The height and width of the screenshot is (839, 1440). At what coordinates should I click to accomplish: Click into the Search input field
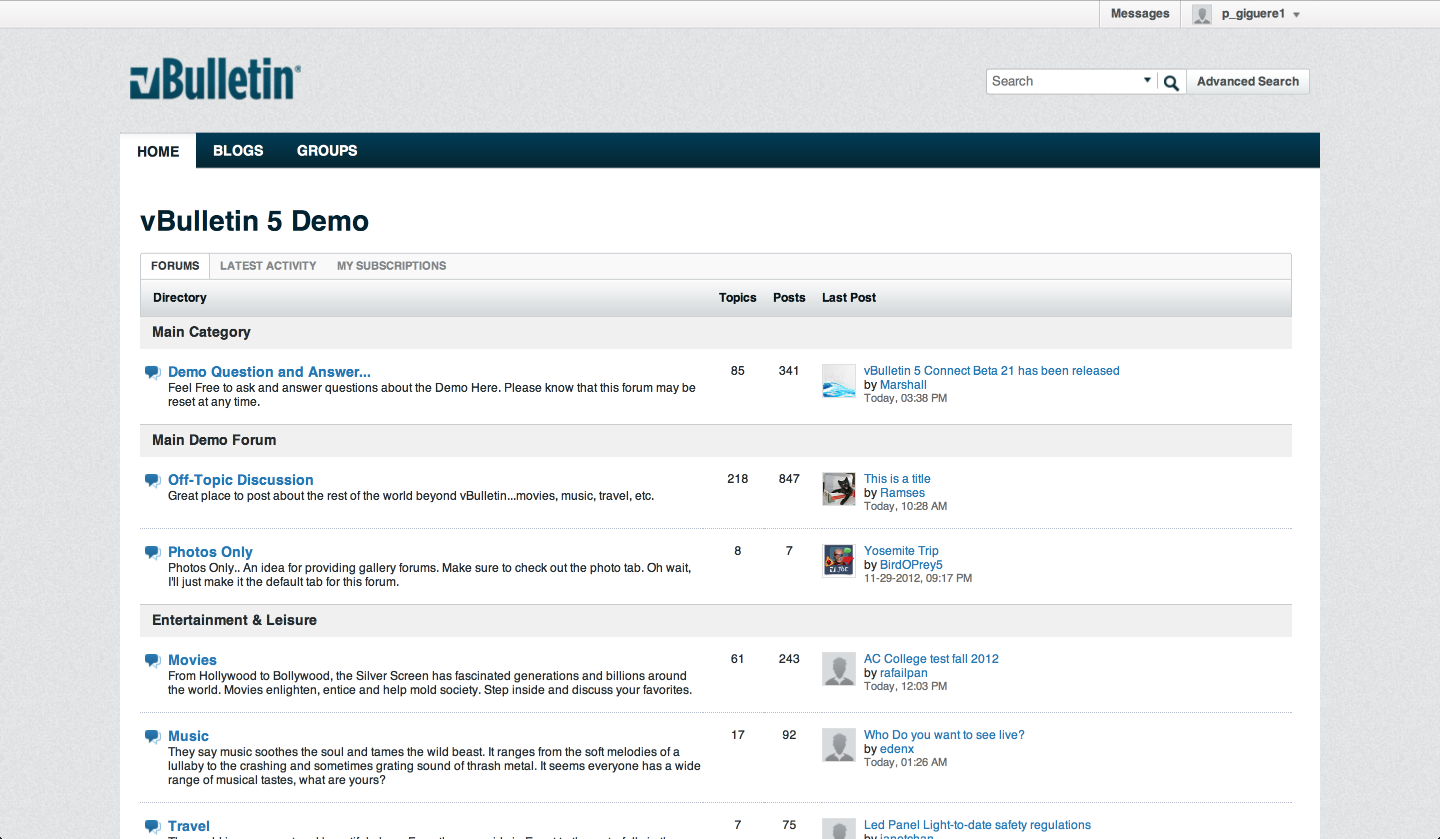1063,82
